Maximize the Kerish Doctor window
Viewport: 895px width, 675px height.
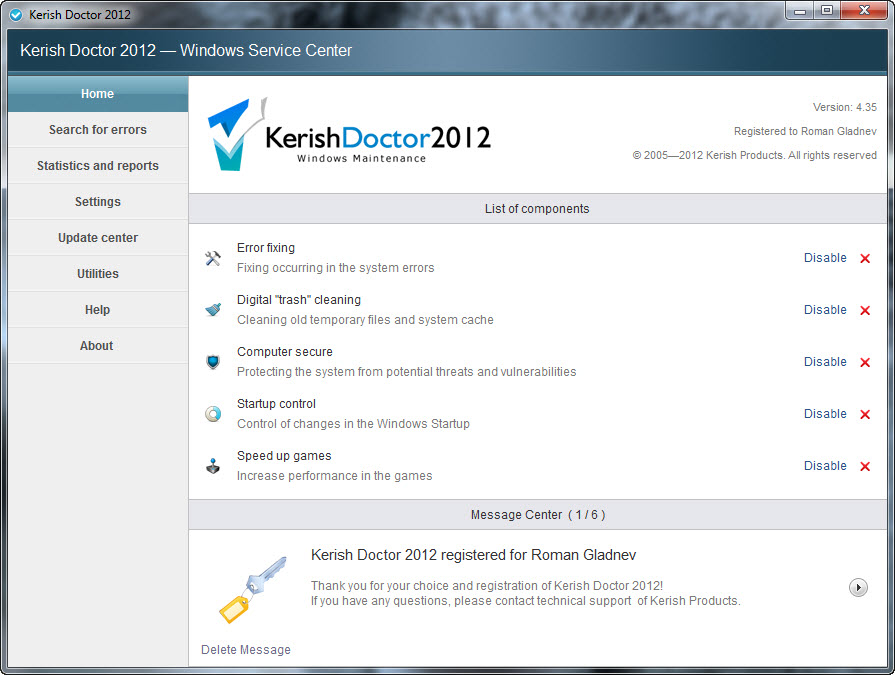click(827, 11)
